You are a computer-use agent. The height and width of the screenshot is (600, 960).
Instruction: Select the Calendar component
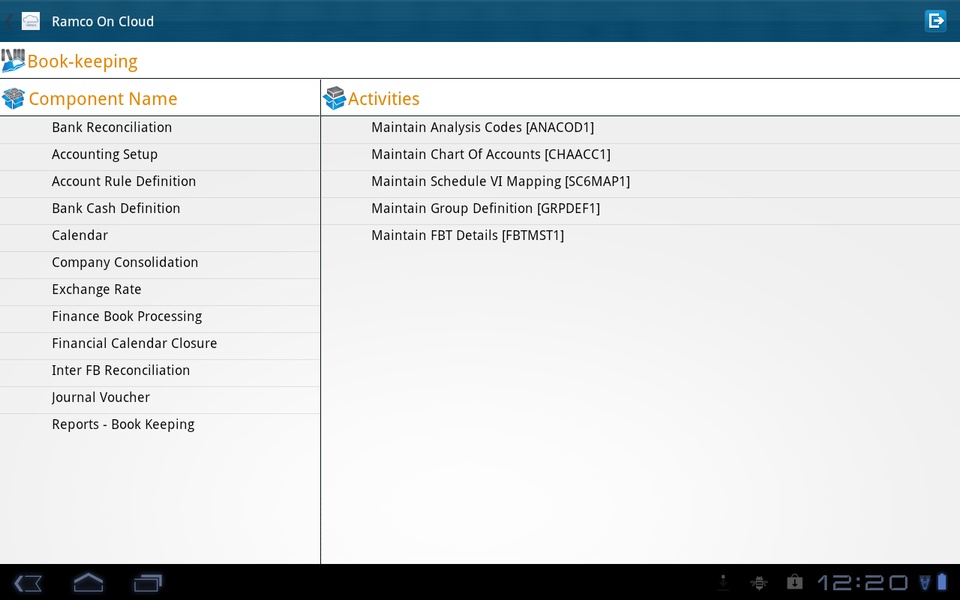click(x=160, y=238)
